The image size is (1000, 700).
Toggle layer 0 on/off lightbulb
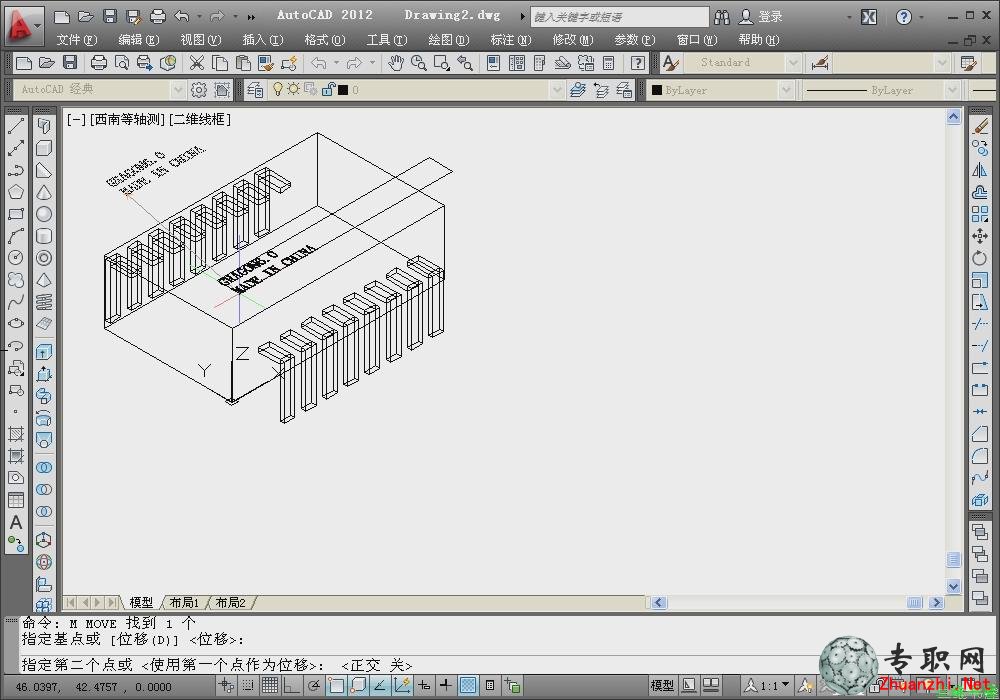tap(278, 89)
